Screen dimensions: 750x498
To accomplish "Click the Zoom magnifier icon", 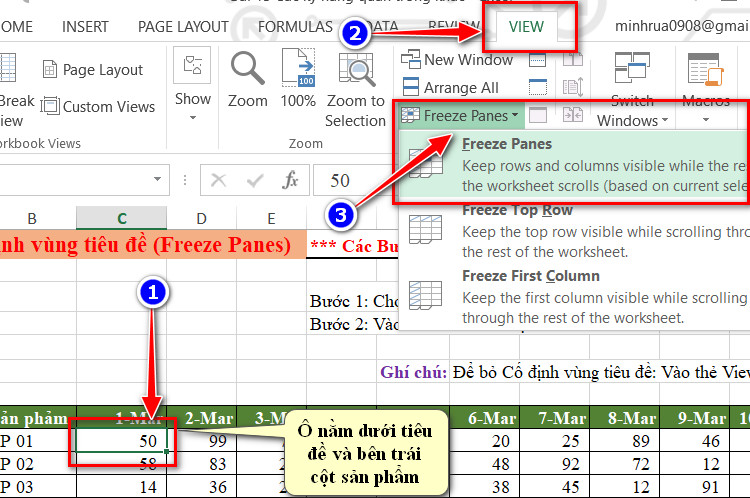I will pyautogui.click(x=247, y=68).
